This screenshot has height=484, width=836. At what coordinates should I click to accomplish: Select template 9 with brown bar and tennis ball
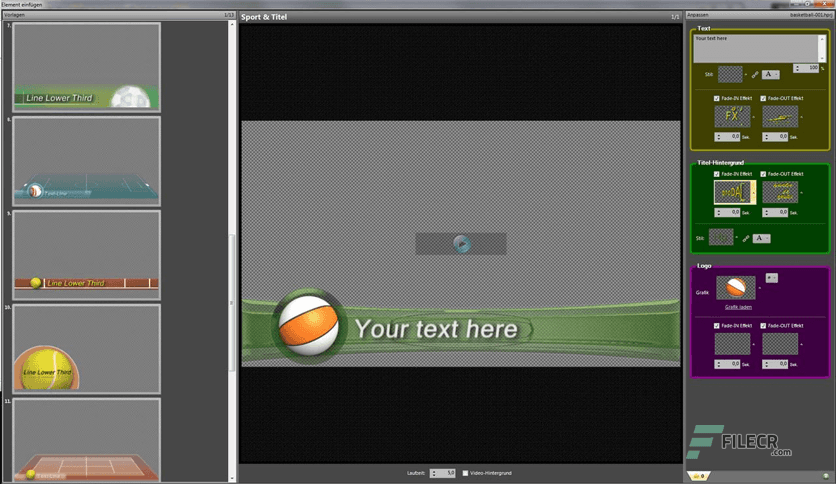coord(86,255)
